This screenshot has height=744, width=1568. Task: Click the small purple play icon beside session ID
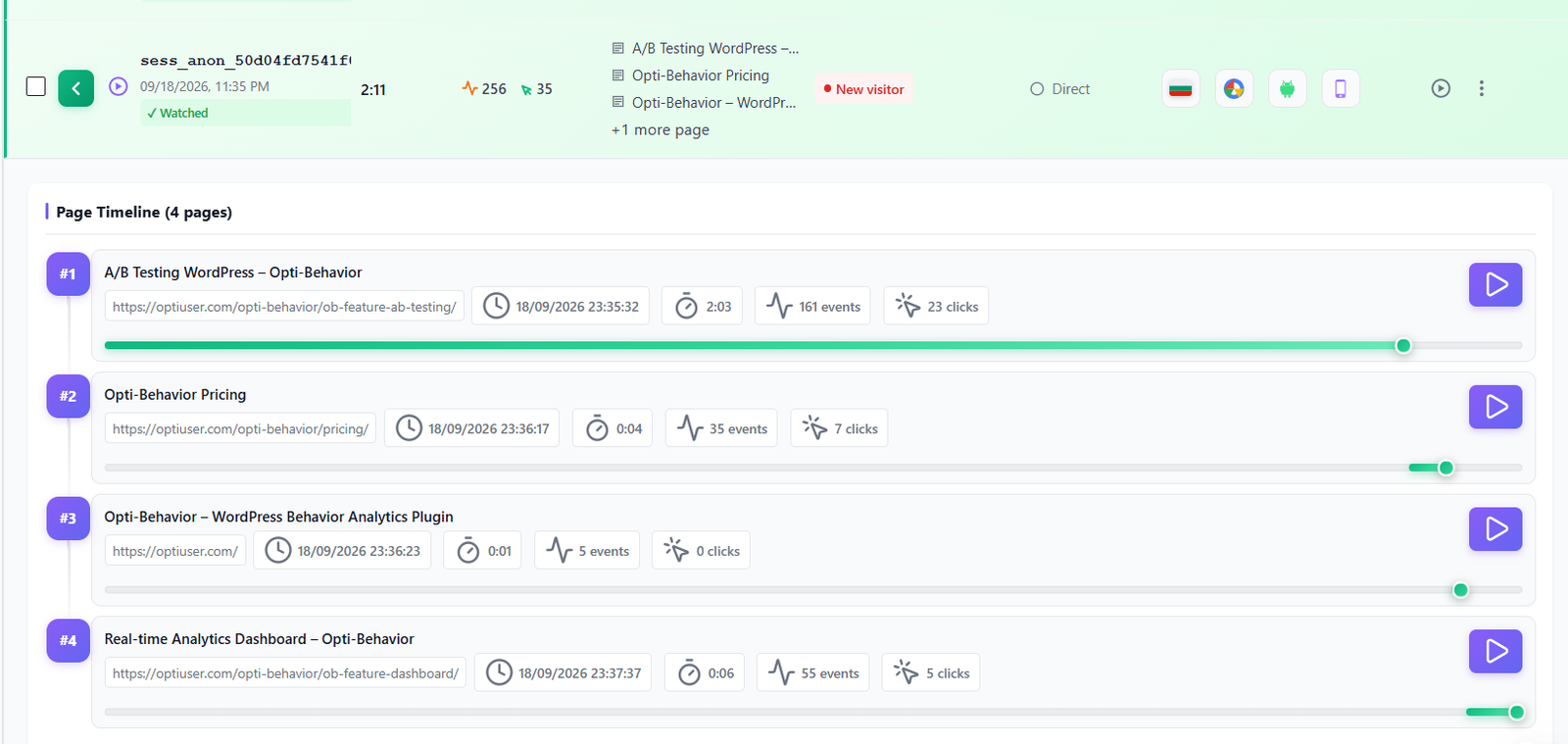119,86
